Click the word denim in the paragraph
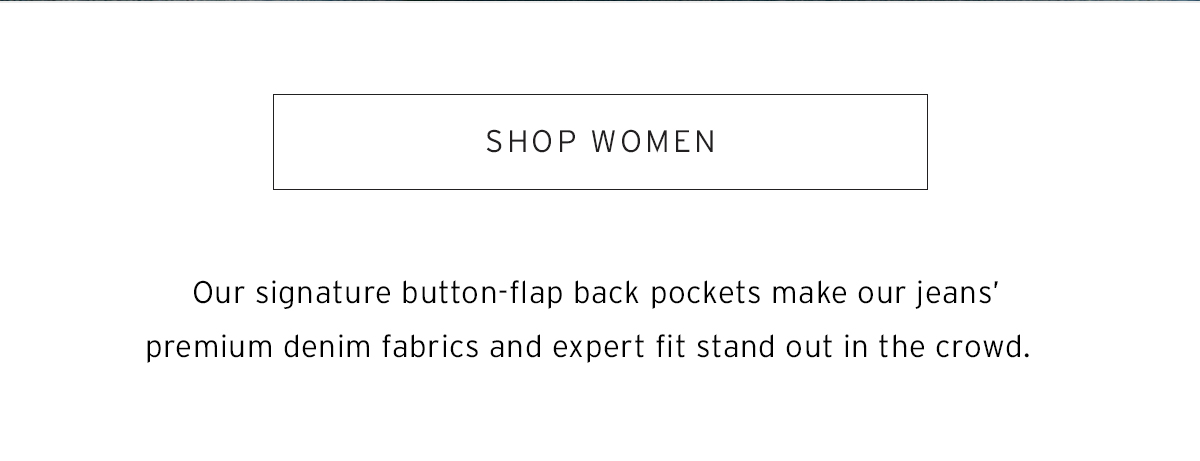 pyautogui.click(x=326, y=350)
